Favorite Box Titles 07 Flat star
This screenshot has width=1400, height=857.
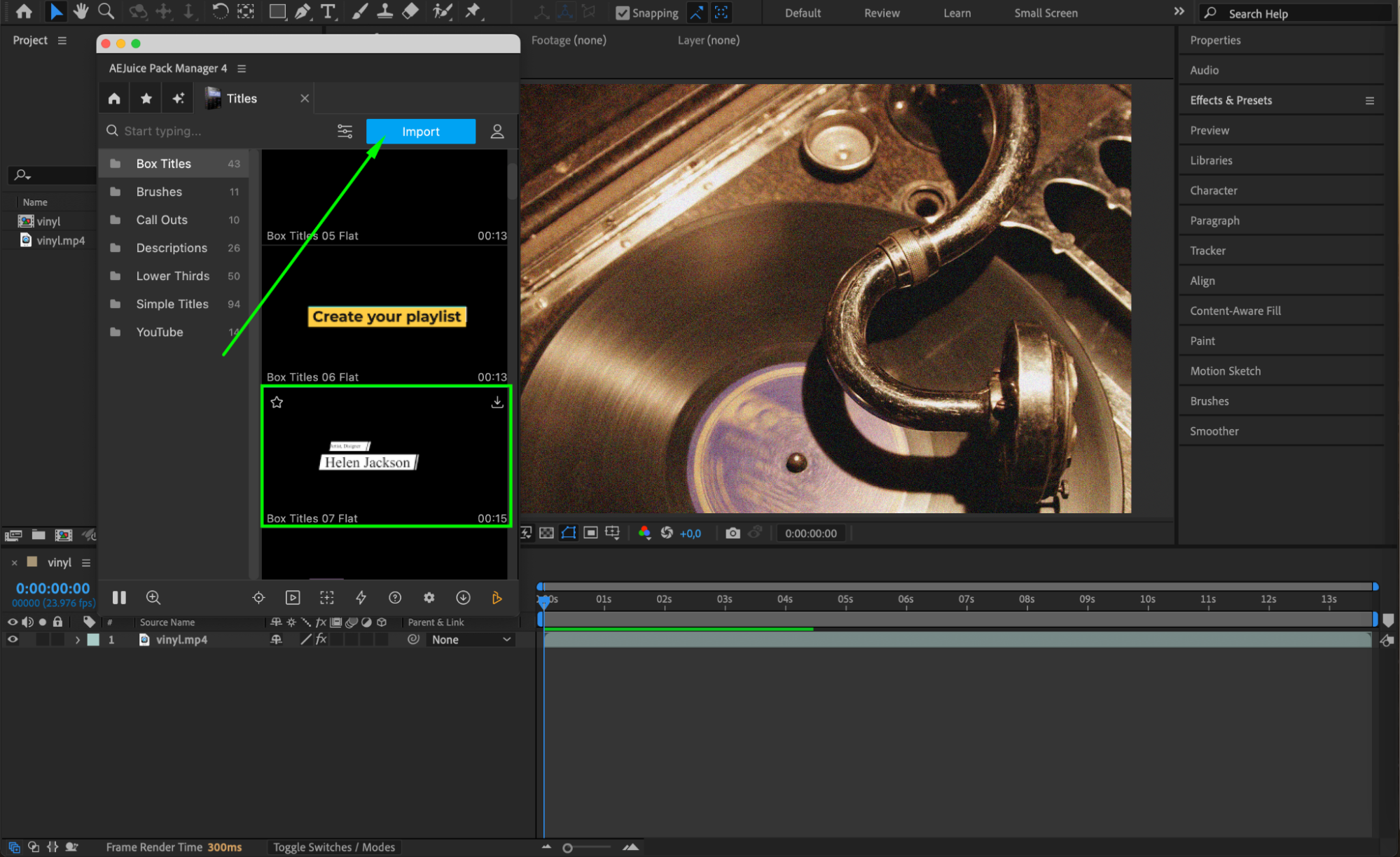pos(277,402)
